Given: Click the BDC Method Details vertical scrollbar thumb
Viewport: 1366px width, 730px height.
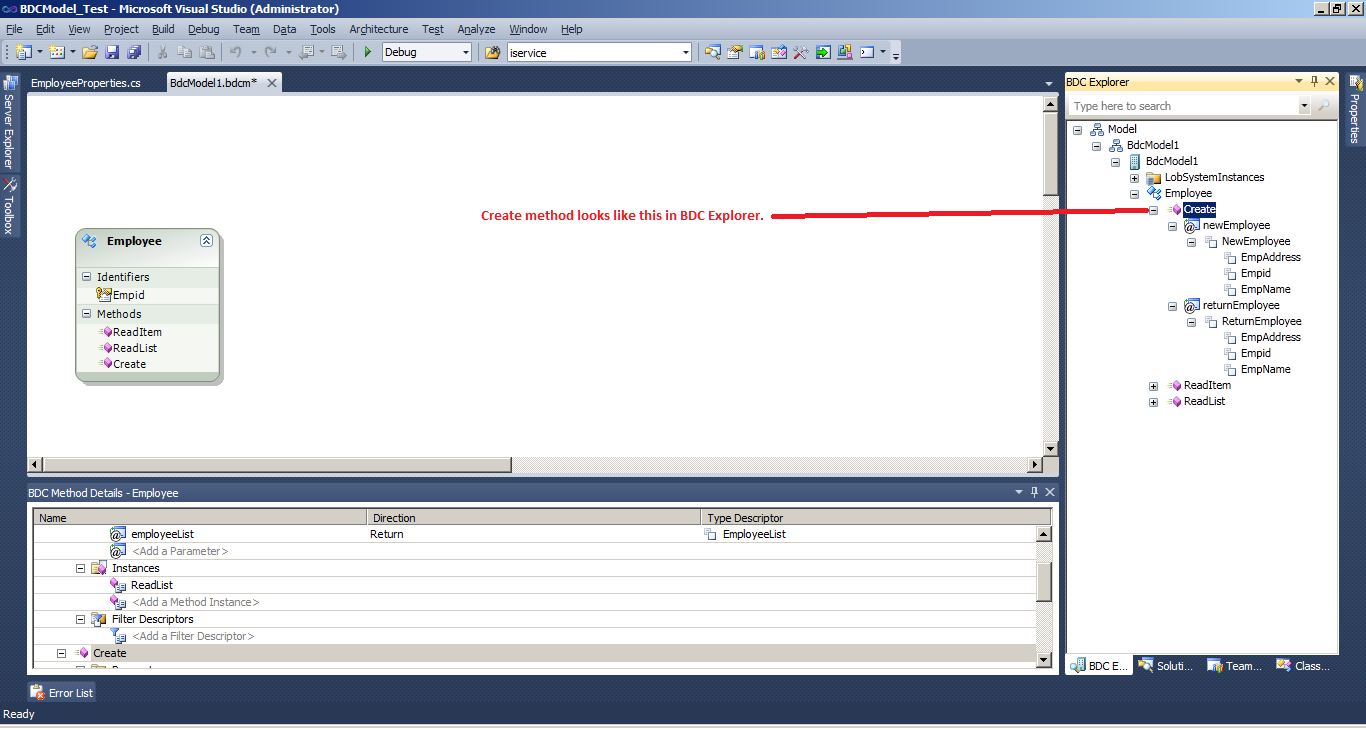Looking at the screenshot, I should coord(1044,582).
